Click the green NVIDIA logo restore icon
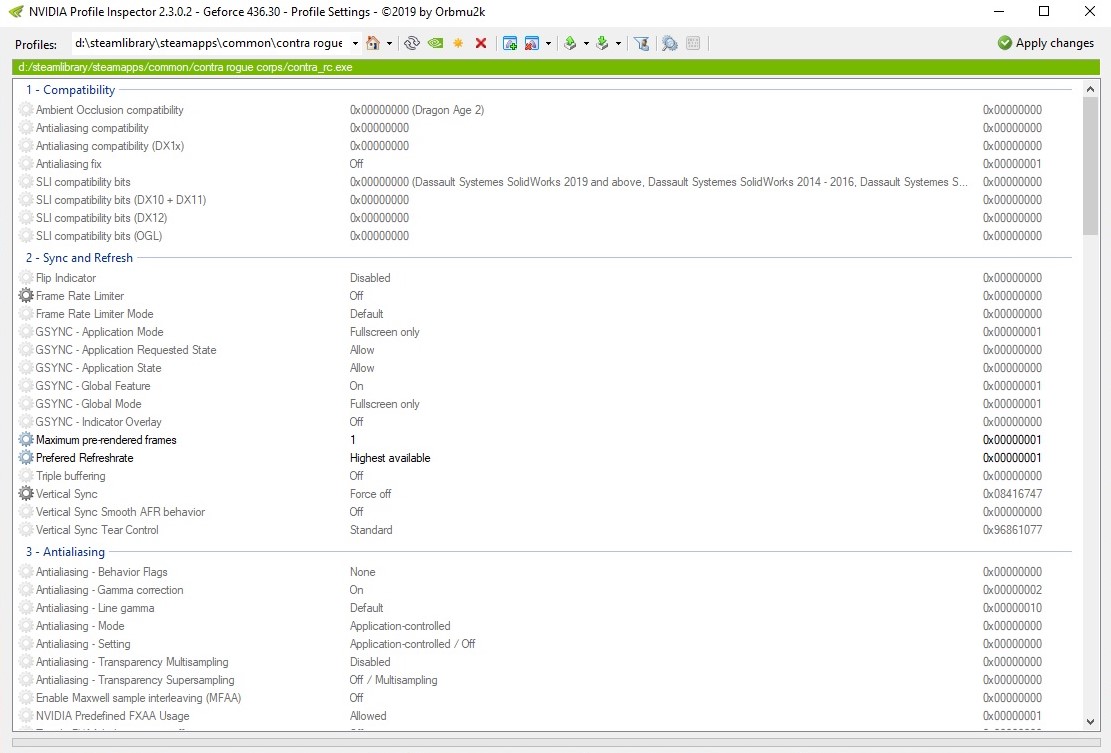Screen dimensions: 1111x753 coord(435,43)
